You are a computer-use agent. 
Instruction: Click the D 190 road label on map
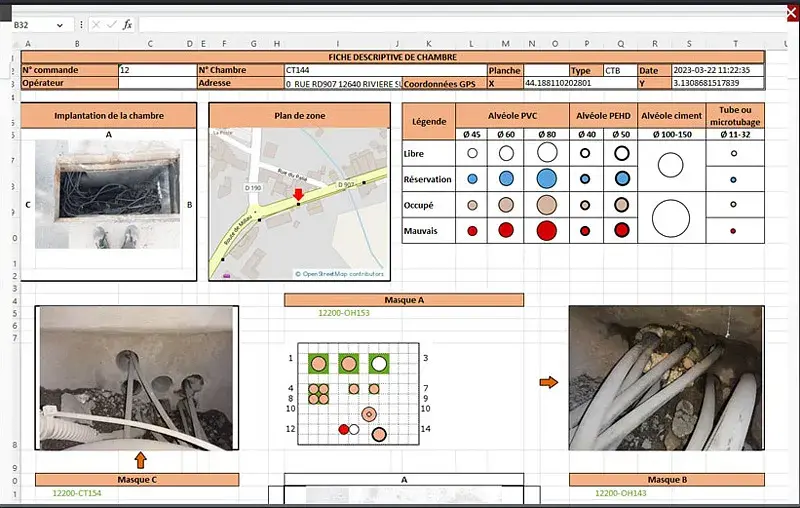(x=253, y=188)
